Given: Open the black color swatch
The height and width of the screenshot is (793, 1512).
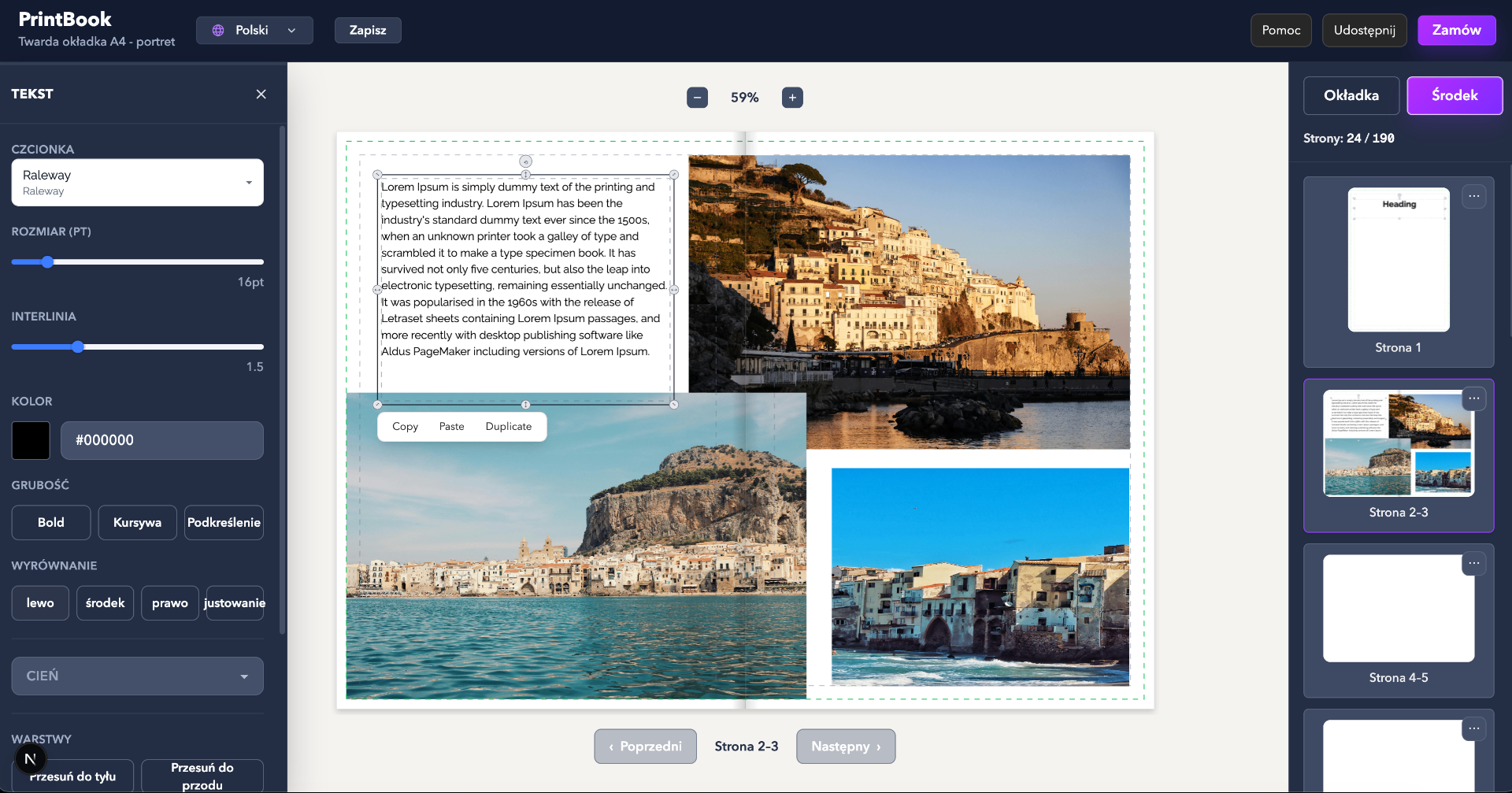Looking at the screenshot, I should point(31,441).
